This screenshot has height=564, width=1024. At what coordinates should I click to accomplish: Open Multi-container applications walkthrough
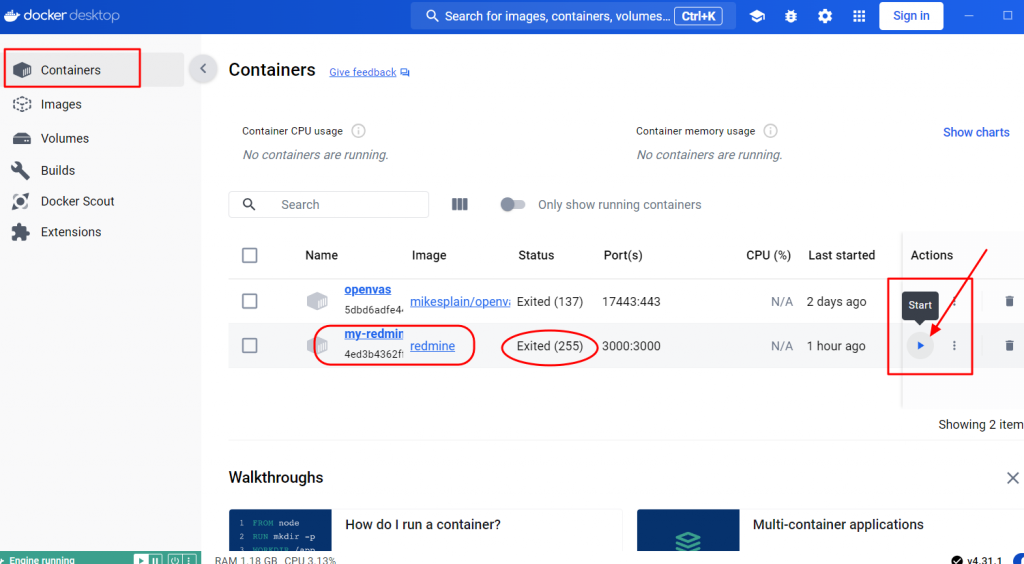[830, 530]
